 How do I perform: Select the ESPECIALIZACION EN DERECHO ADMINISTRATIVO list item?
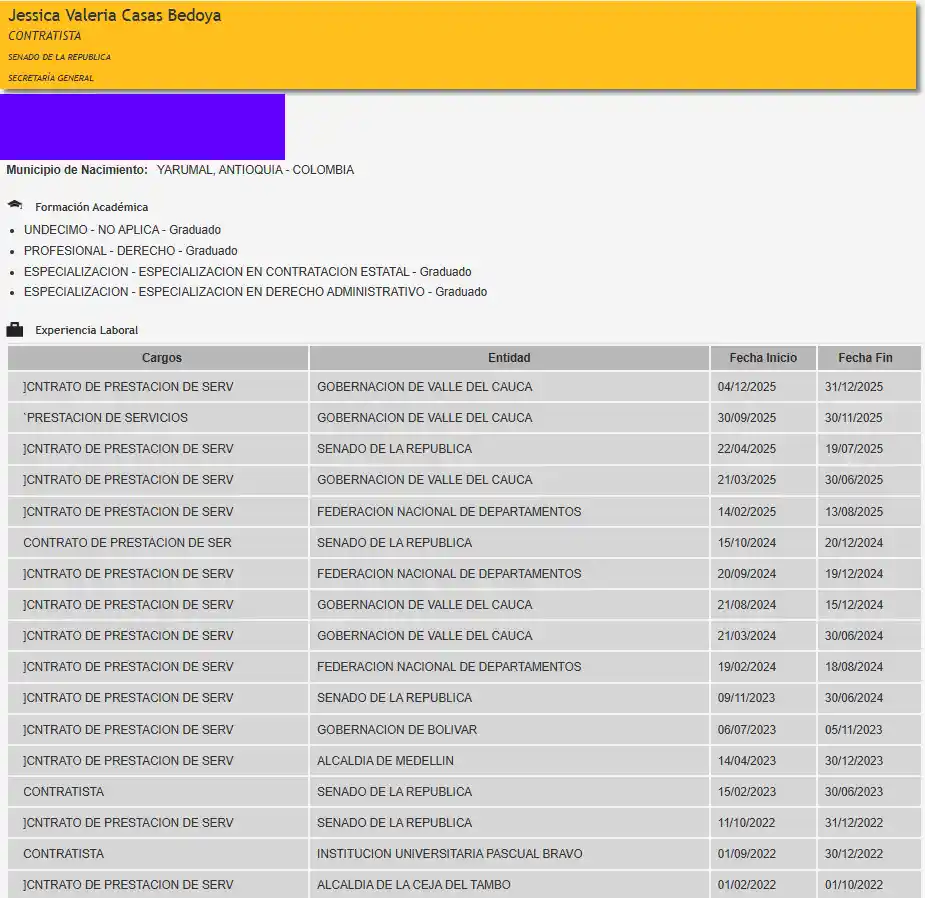point(255,292)
